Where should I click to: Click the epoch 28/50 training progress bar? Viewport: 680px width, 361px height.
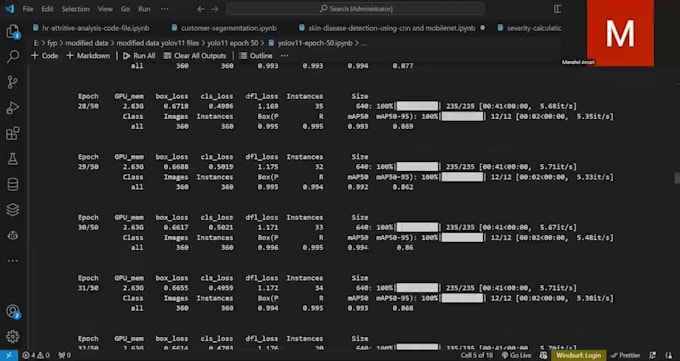point(417,106)
